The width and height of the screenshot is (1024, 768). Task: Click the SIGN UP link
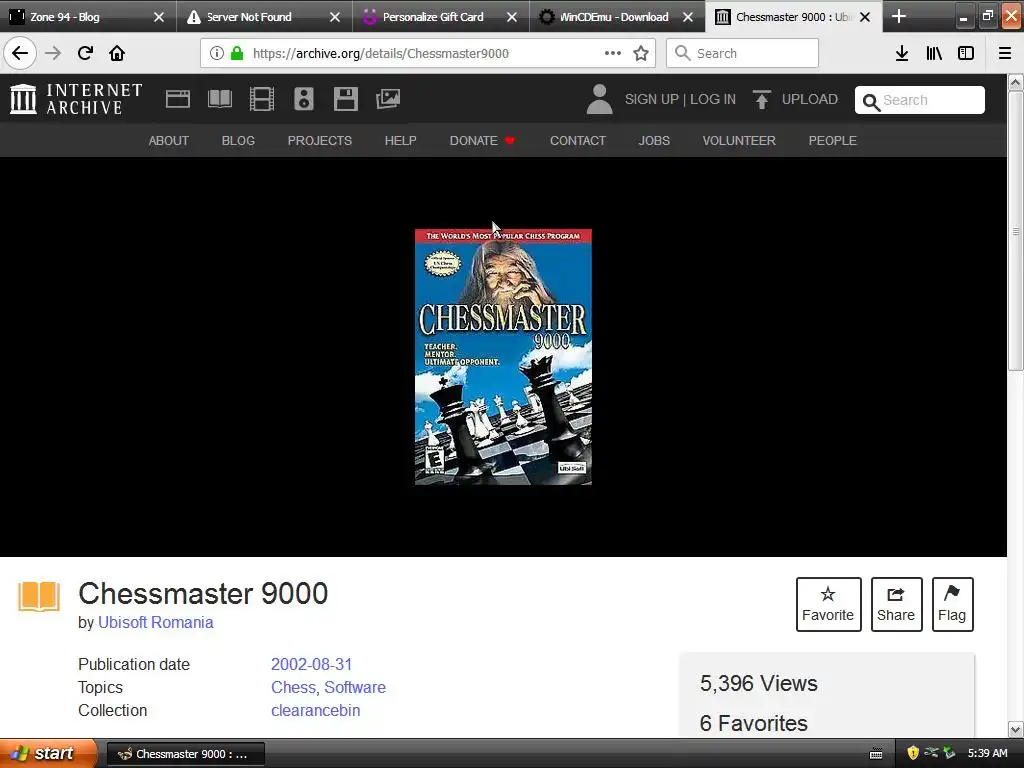(x=652, y=99)
